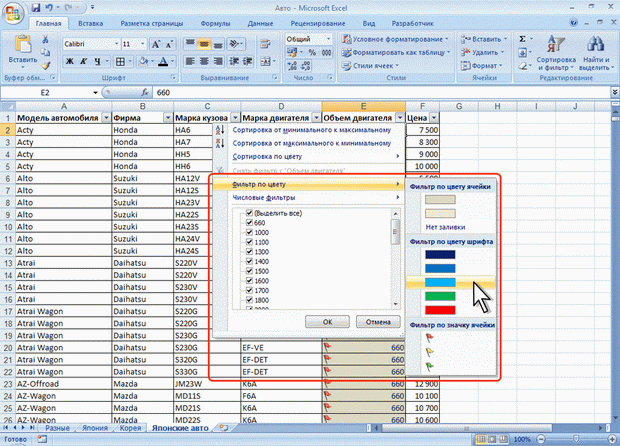Apply fill color bucket icon
The height and width of the screenshot is (446, 620).
(x=143, y=61)
